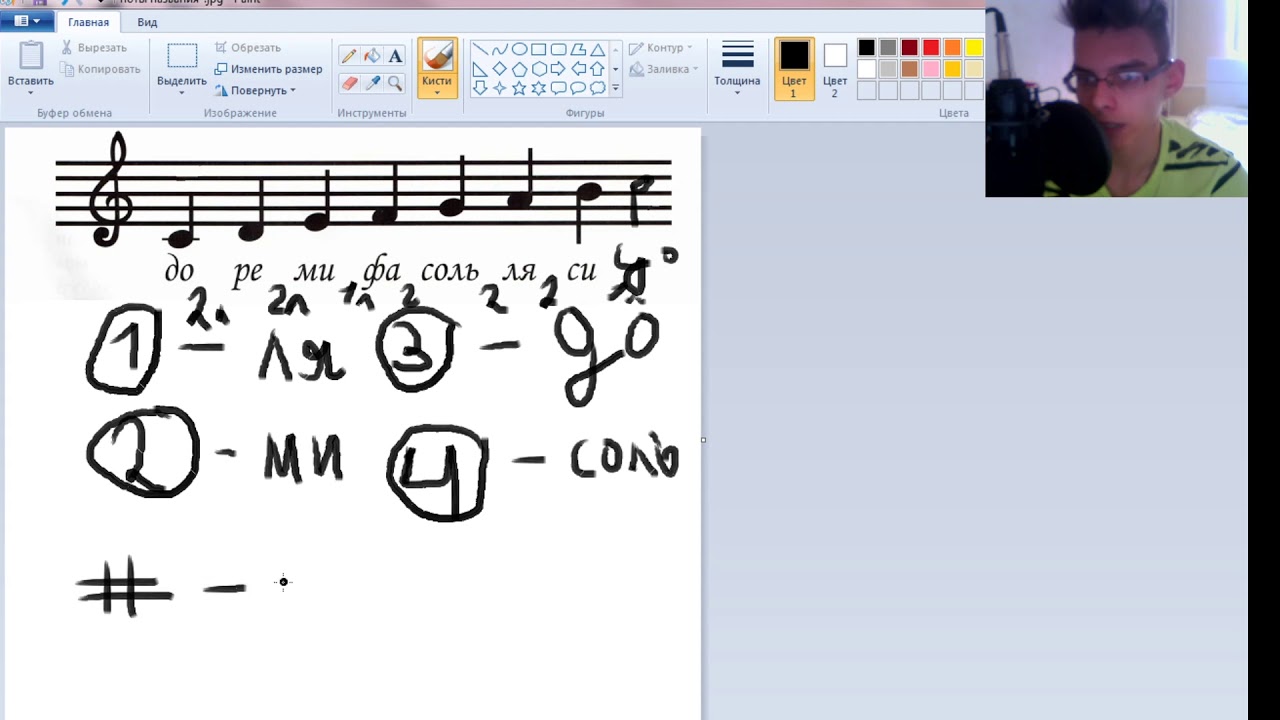Select the Fill with color bucket tool
Viewport: 1280px width, 720px height.
372,56
